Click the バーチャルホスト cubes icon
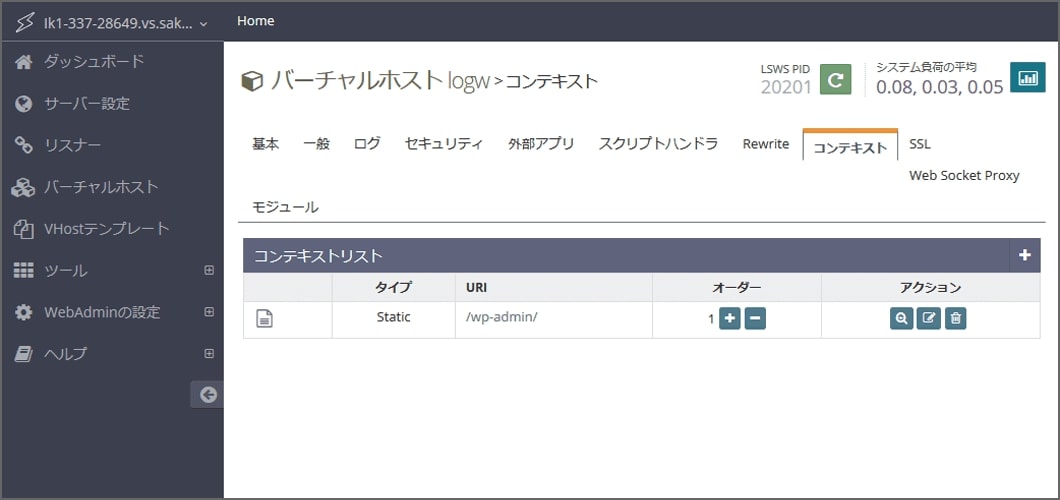 pyautogui.click(x=24, y=188)
